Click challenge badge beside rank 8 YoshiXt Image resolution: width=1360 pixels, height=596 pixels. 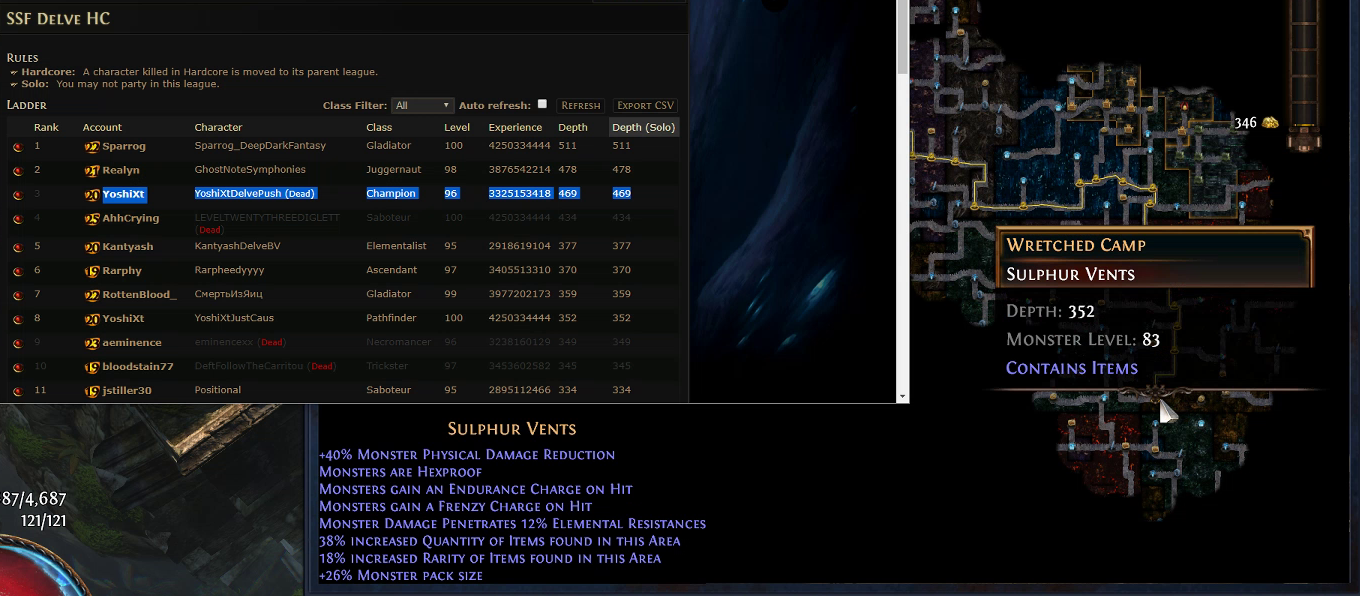click(92, 318)
